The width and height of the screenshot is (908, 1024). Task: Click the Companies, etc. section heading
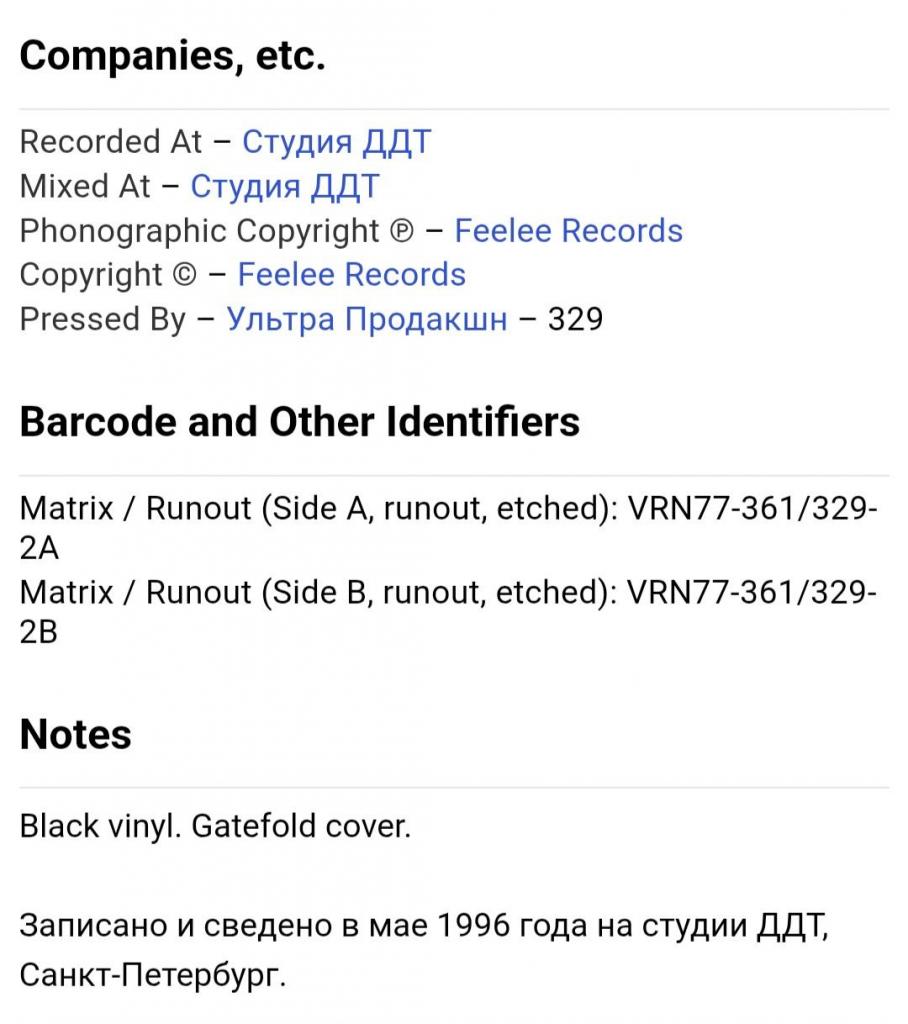(172, 56)
